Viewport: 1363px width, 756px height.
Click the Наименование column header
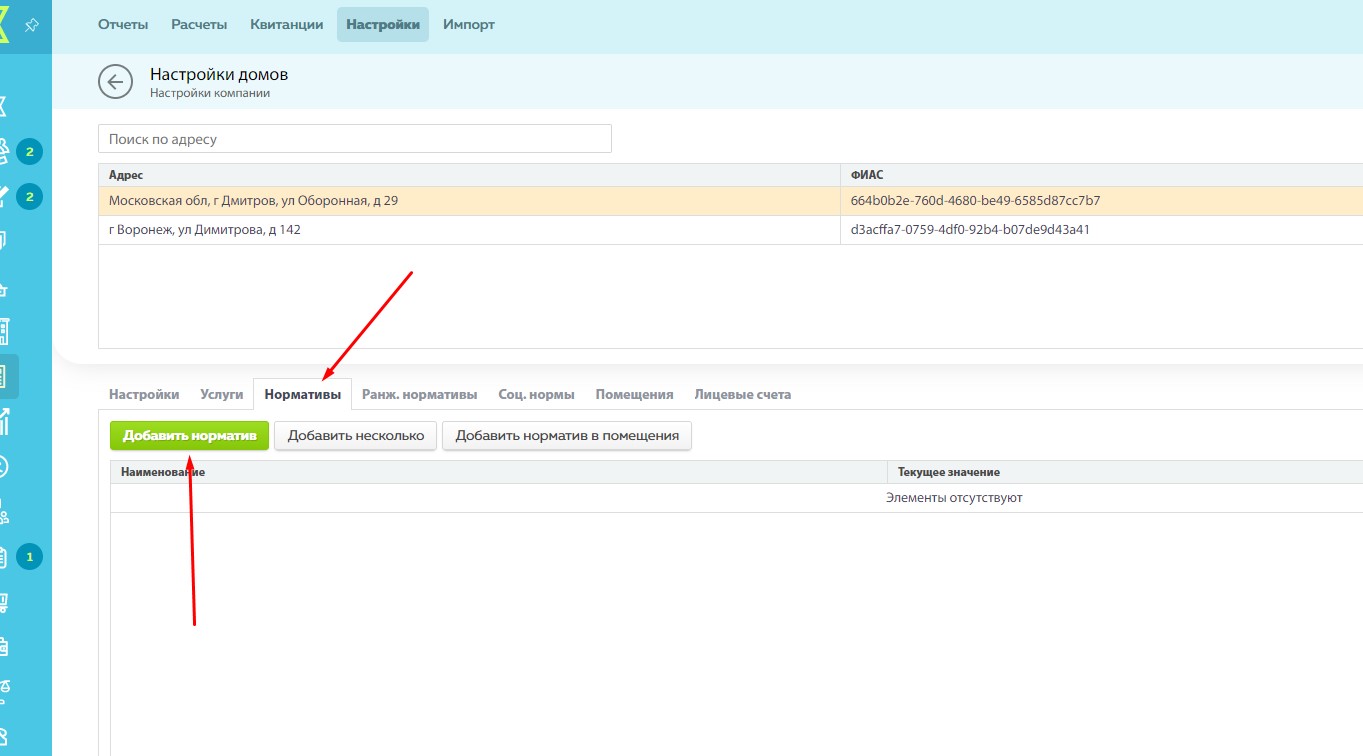[x=498, y=472]
